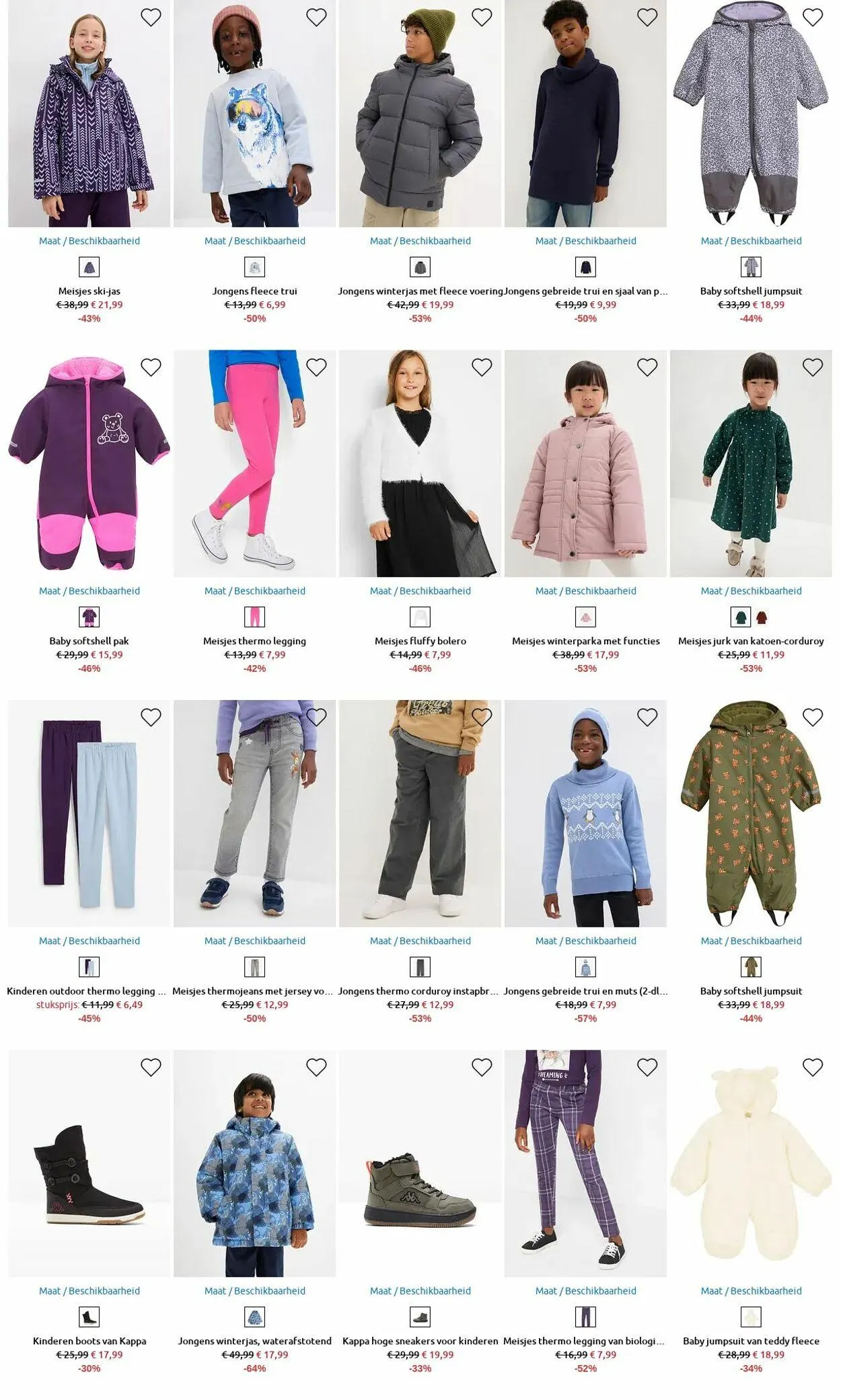Expand Maat / Beschikbaarheid for Meisjes ski-jas
Viewport: 841px width, 1400px height.
click(x=89, y=241)
